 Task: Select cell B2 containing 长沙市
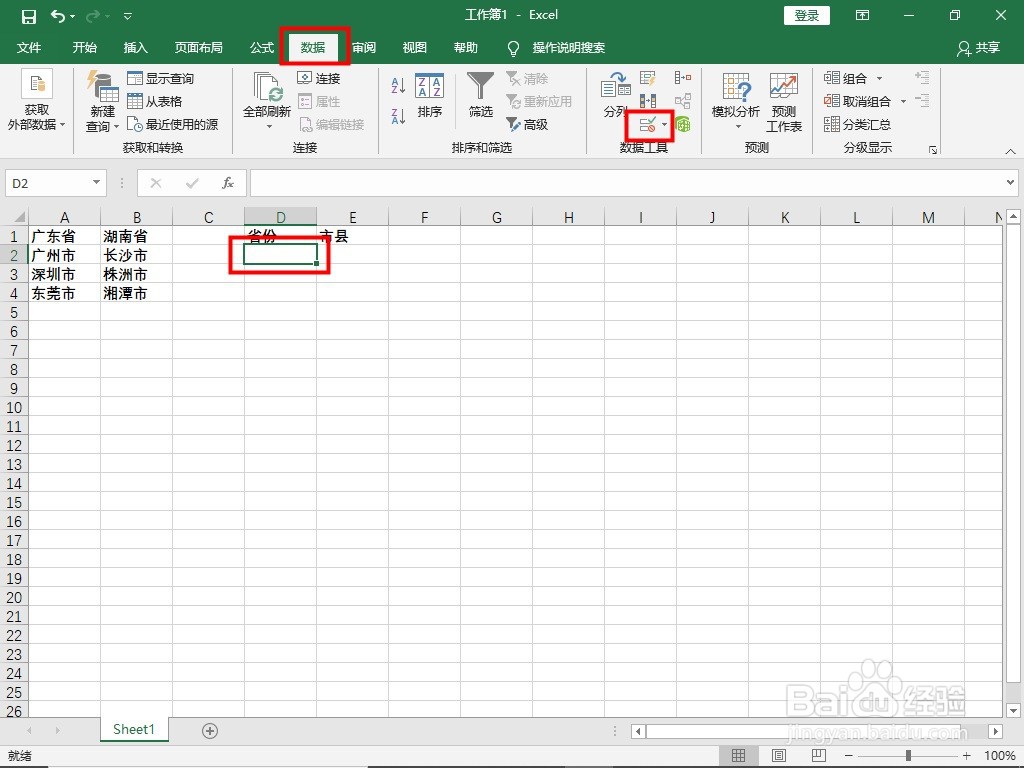pyautogui.click(x=136, y=255)
